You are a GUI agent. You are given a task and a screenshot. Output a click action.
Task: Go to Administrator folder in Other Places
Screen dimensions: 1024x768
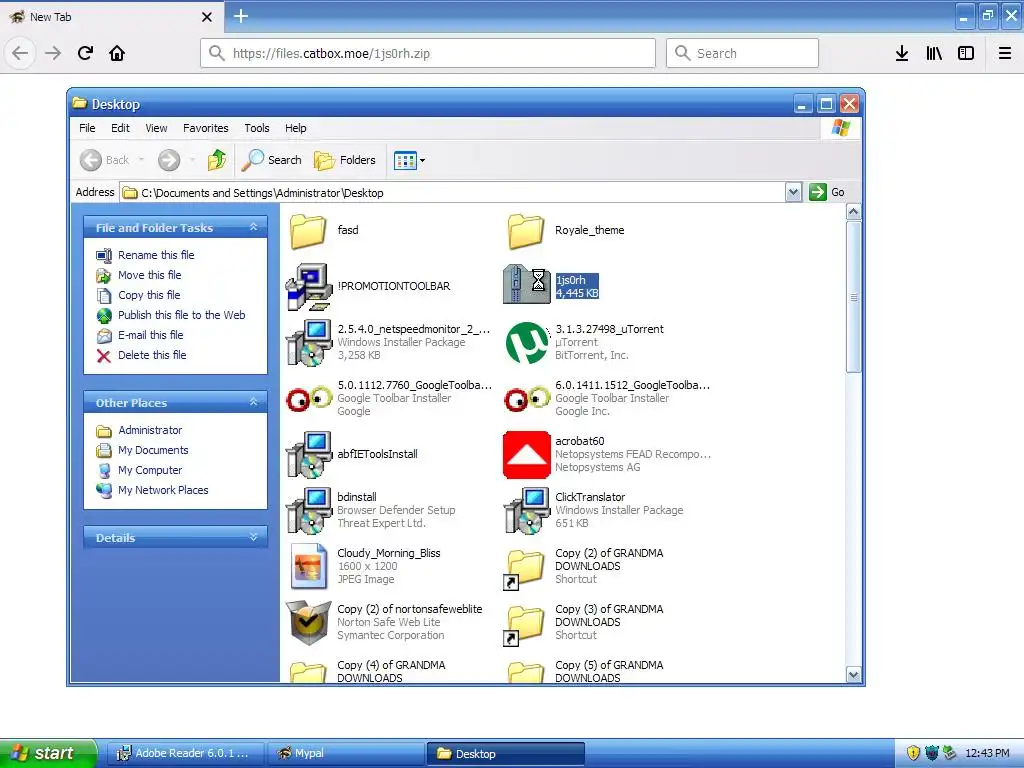tap(150, 430)
